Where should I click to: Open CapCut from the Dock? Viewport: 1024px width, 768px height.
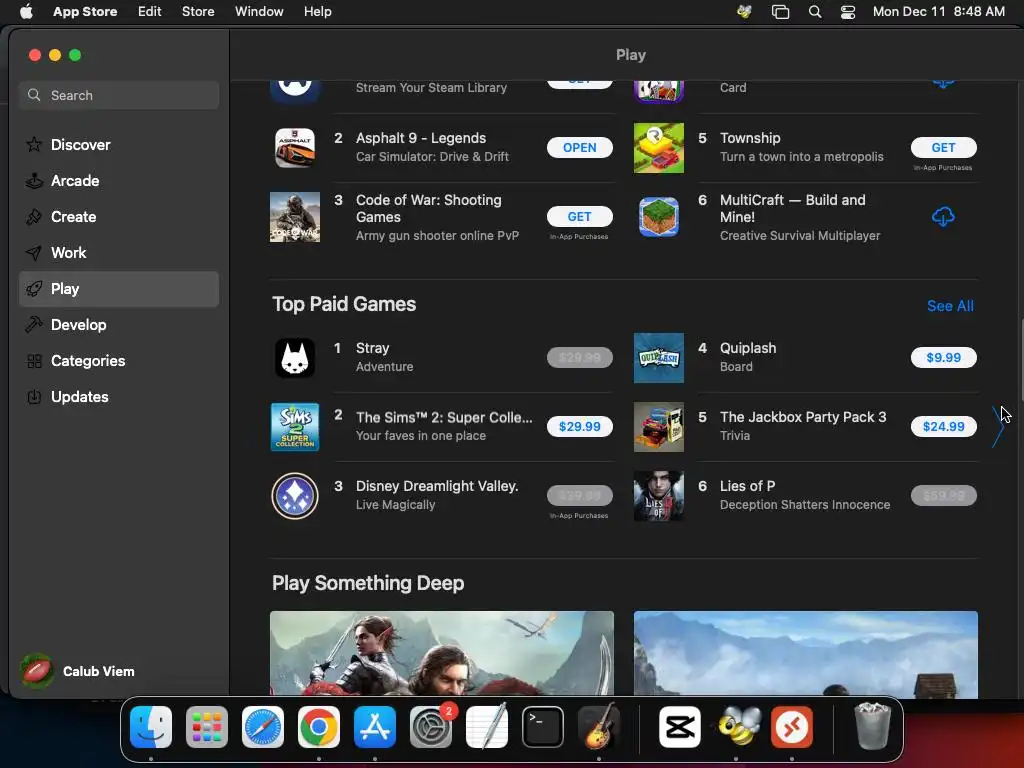tap(680, 727)
